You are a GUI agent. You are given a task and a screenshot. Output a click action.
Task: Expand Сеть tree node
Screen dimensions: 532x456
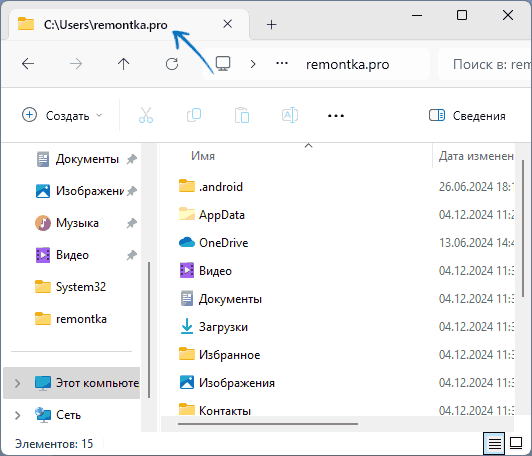coord(18,415)
